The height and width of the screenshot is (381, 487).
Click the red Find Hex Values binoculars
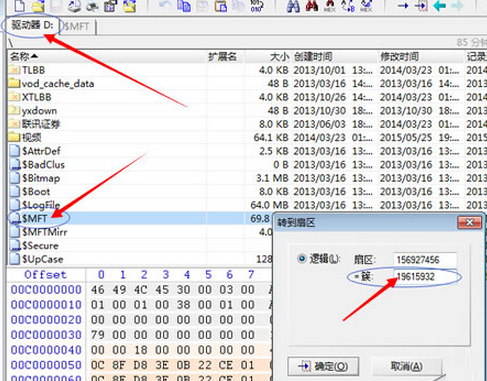click(x=312, y=6)
